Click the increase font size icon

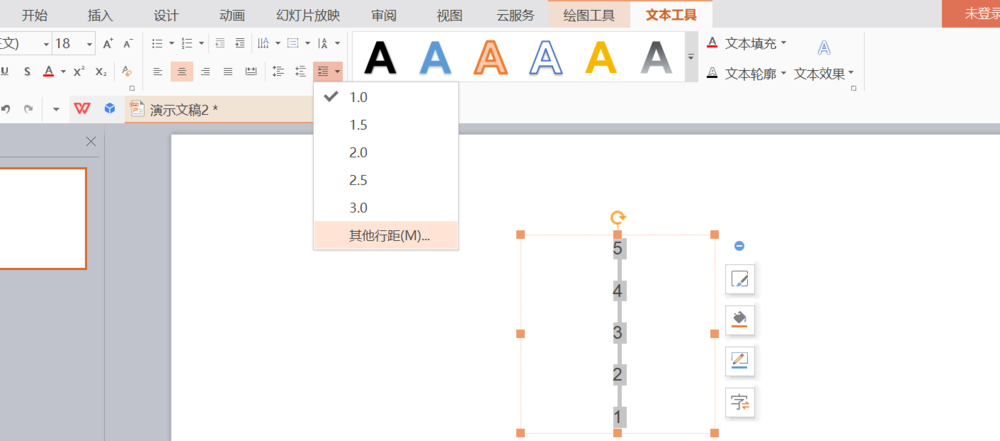pyautogui.click(x=108, y=43)
